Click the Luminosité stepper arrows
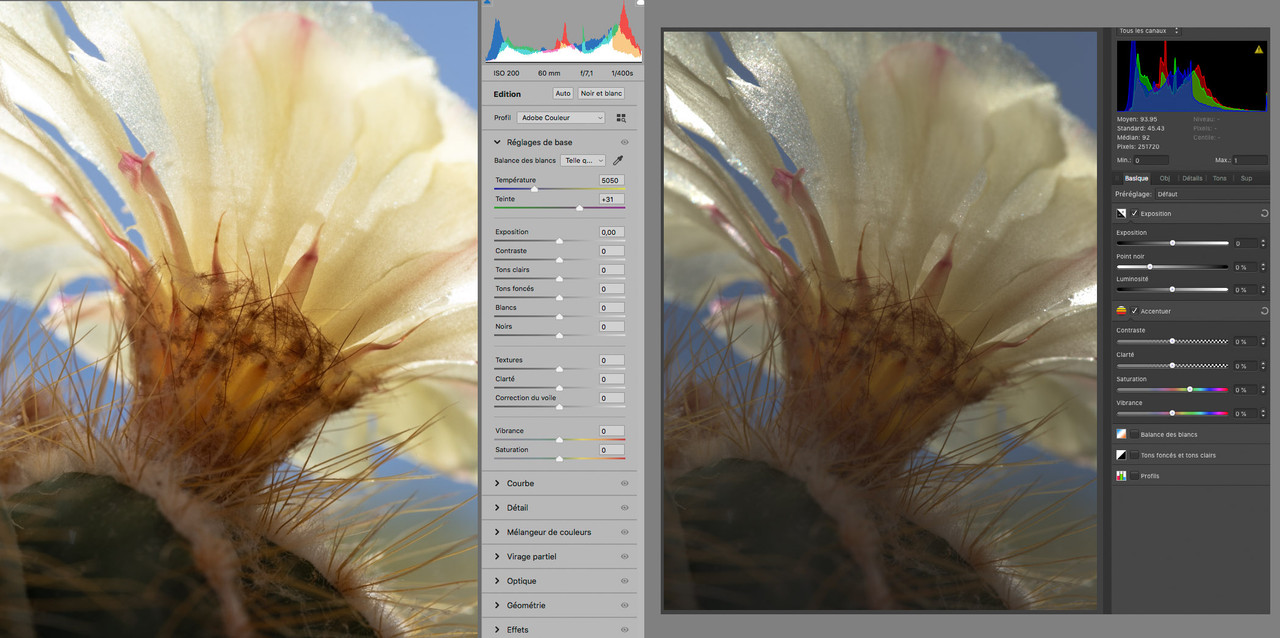 pyautogui.click(x=1263, y=289)
